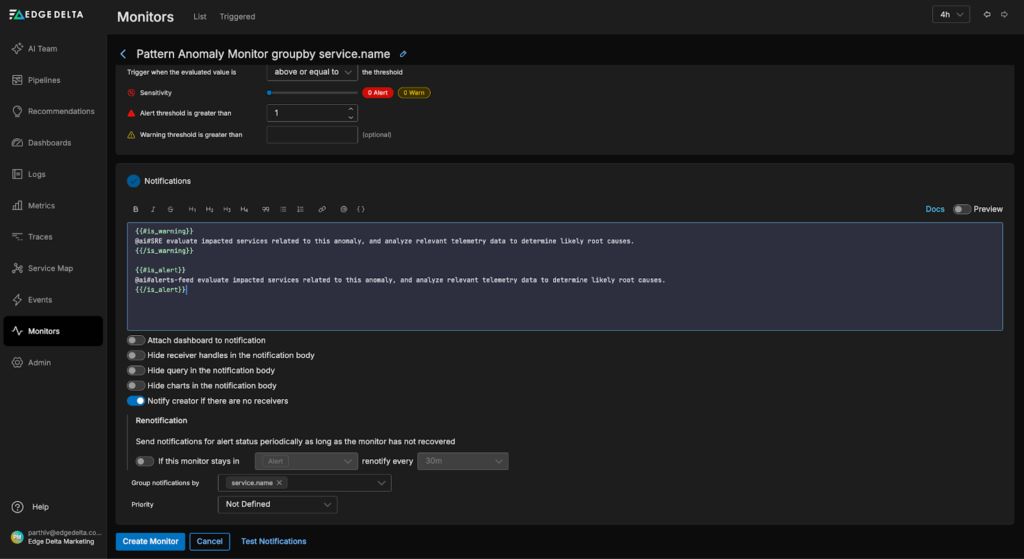This screenshot has width=1024, height=559.
Task: Click the italic formatting icon
Action: (153, 209)
